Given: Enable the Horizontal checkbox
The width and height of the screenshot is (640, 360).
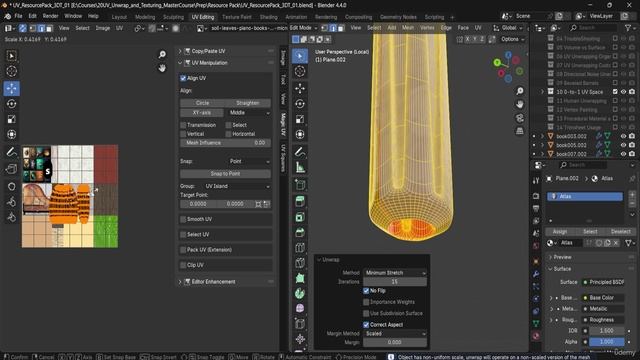Looking at the screenshot, I should [229, 134].
